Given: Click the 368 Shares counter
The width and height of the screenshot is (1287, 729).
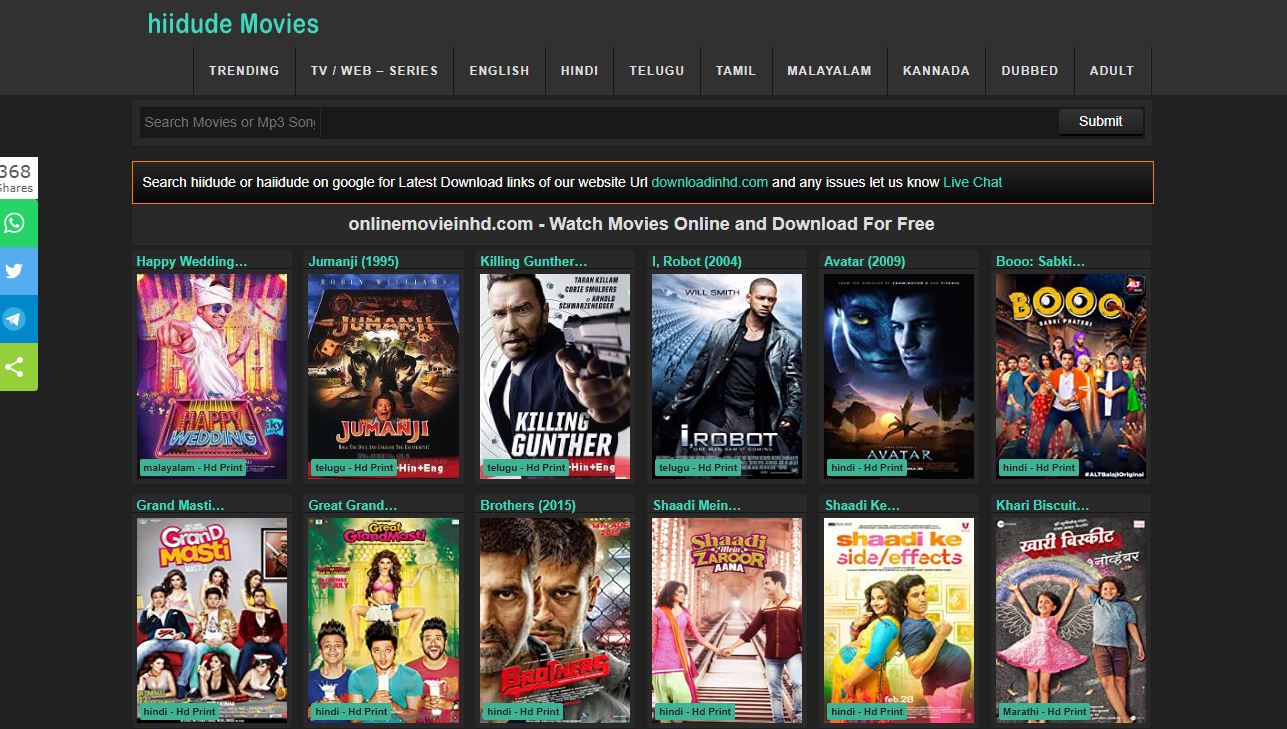Looking at the screenshot, I should point(17,178).
